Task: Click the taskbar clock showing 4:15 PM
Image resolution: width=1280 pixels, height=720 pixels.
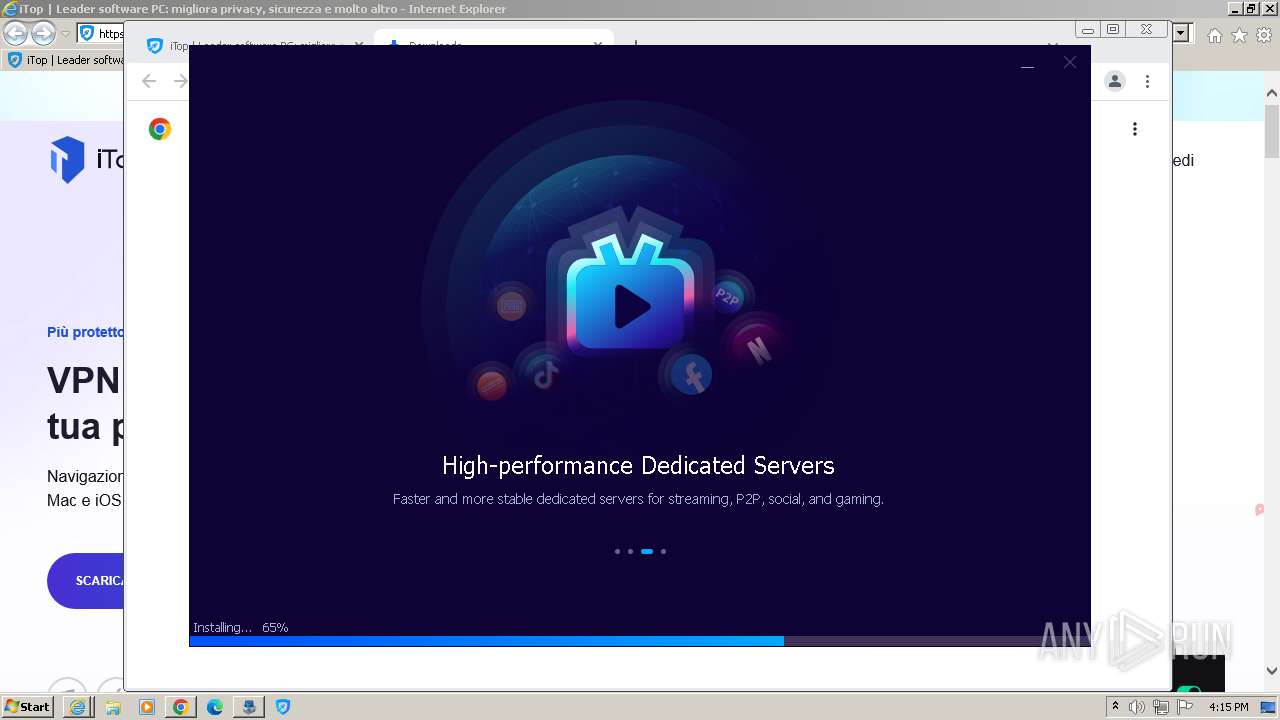Action: point(1229,707)
